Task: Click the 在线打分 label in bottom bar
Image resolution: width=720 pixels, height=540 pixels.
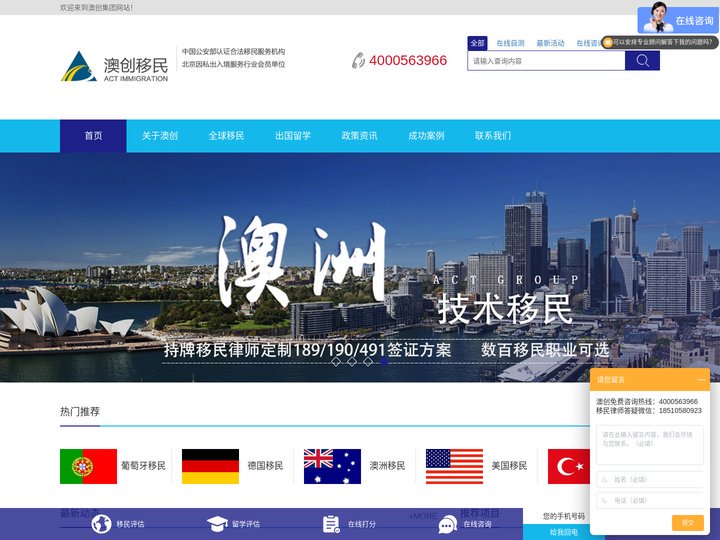Action: (362, 524)
